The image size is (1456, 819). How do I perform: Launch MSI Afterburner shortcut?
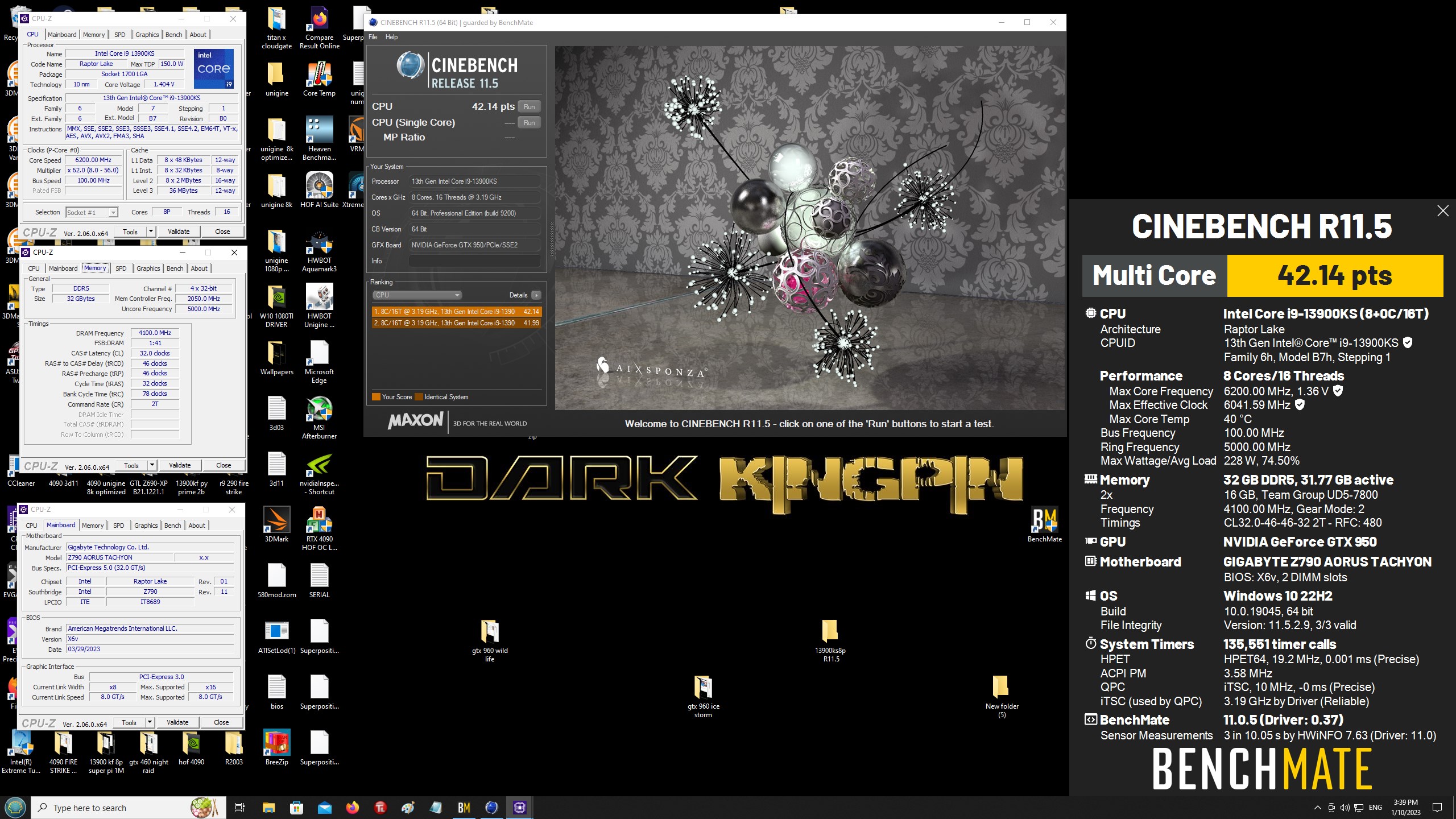pyautogui.click(x=319, y=417)
